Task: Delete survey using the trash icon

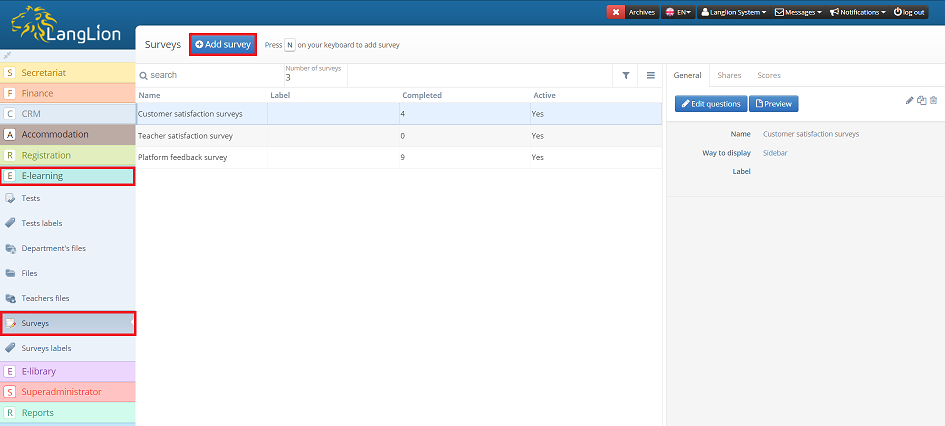Action: point(934,100)
